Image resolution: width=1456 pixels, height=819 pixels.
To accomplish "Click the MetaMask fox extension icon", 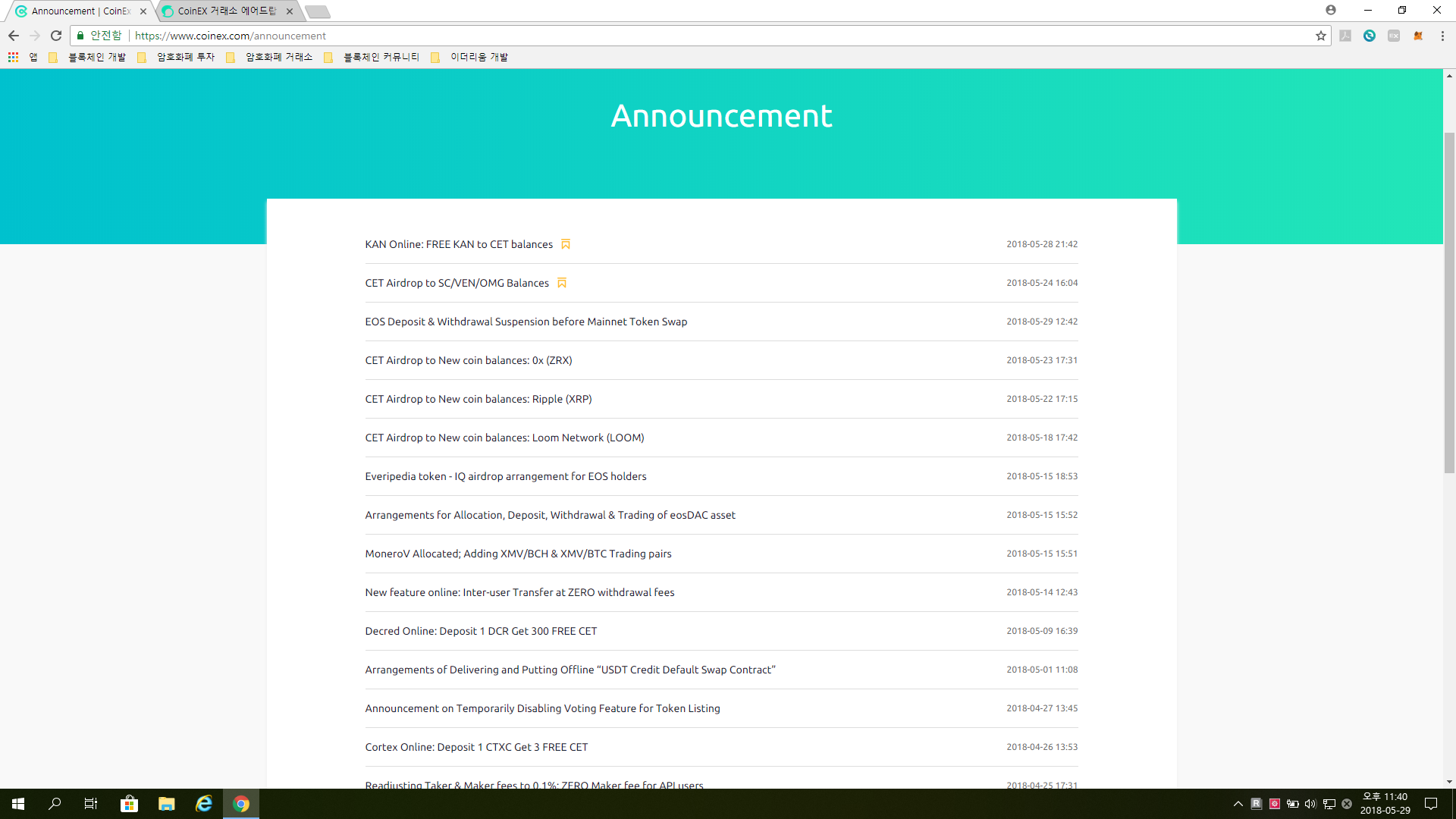I will point(1418,36).
